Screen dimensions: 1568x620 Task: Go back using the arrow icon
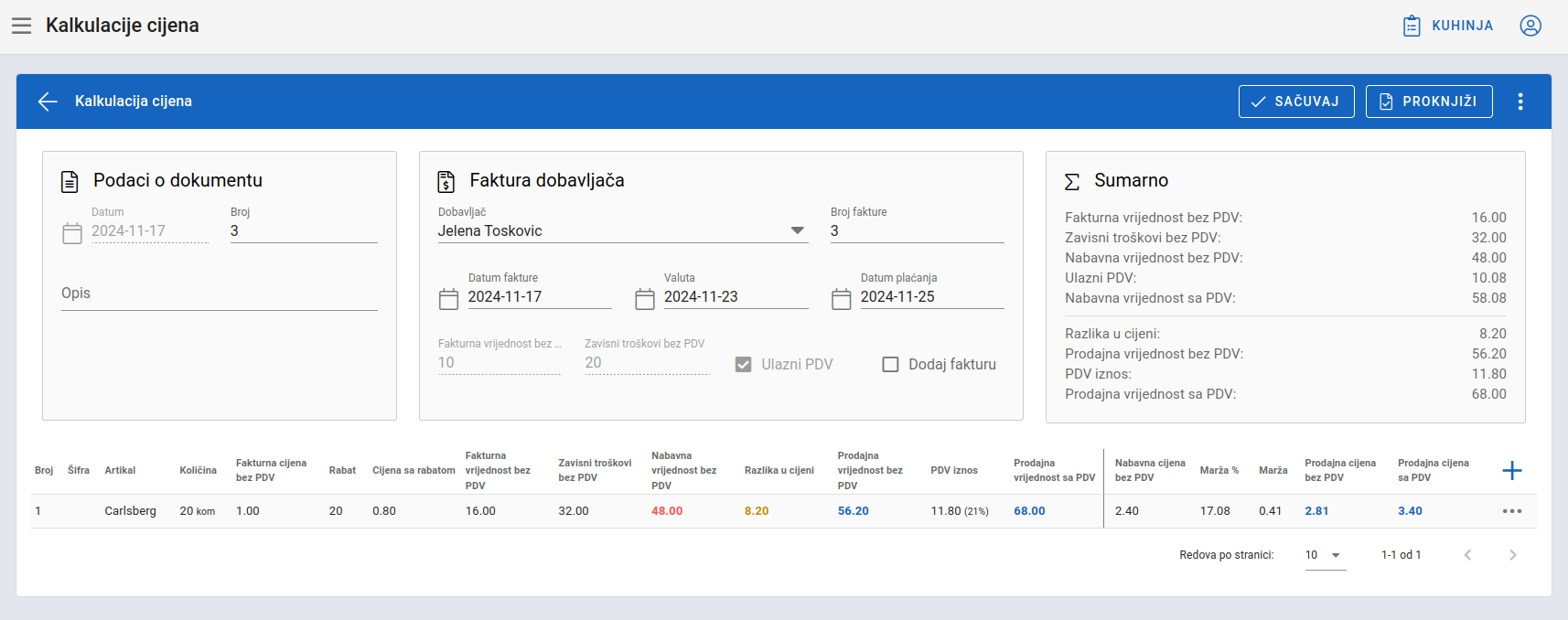48,102
